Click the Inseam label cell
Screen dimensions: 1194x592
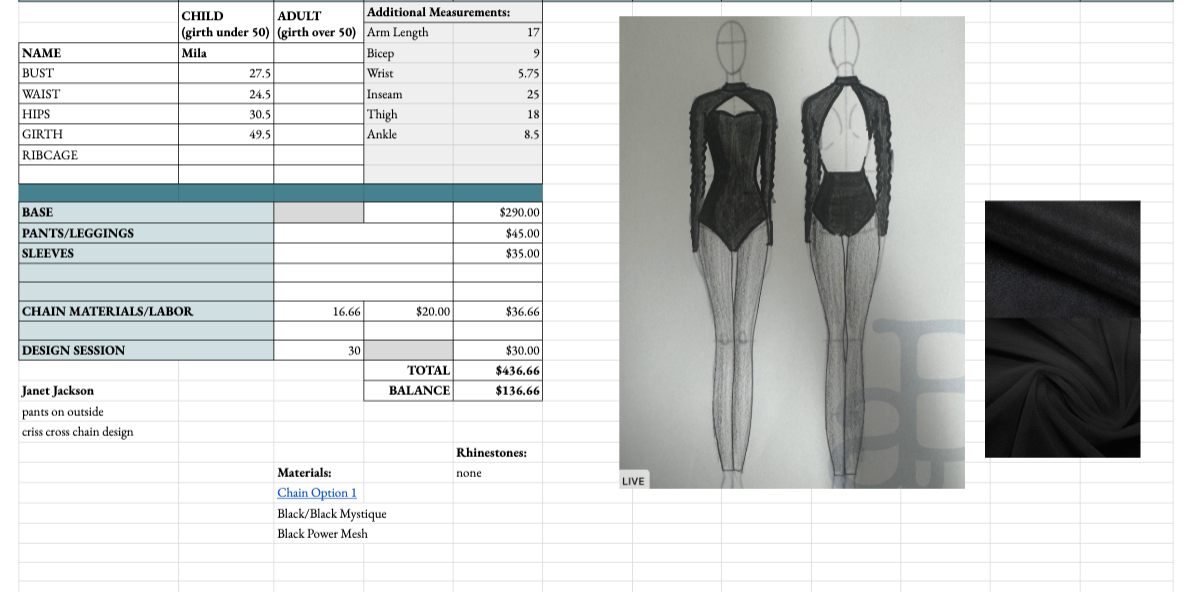pos(408,94)
